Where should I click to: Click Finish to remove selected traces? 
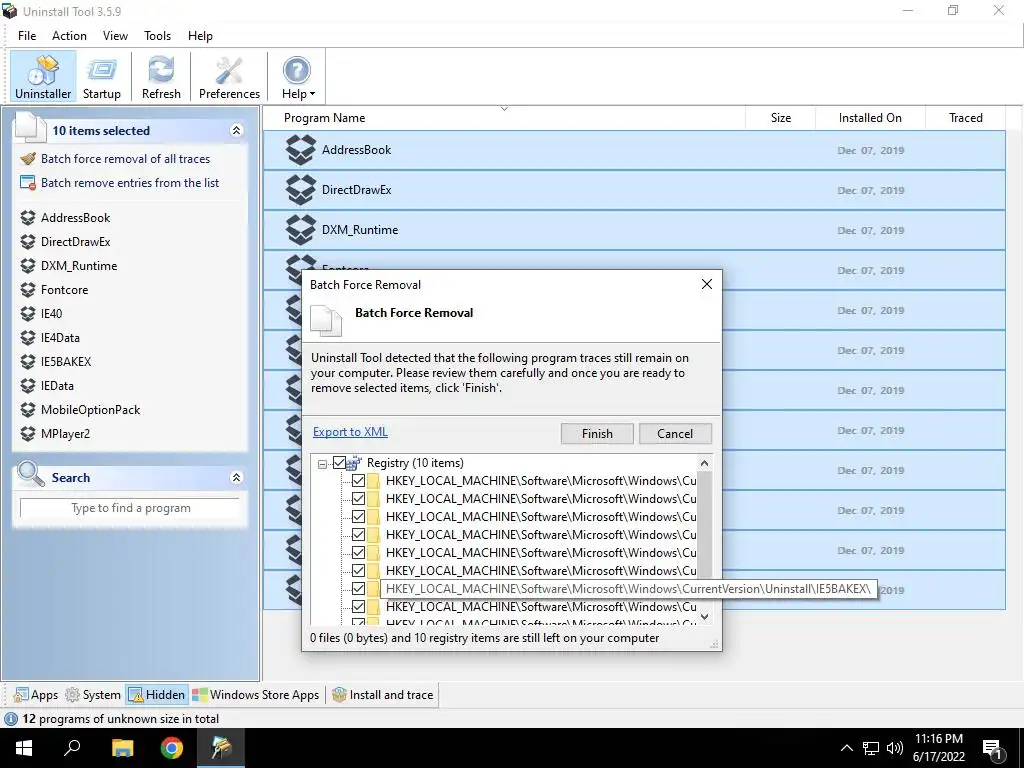click(x=597, y=434)
